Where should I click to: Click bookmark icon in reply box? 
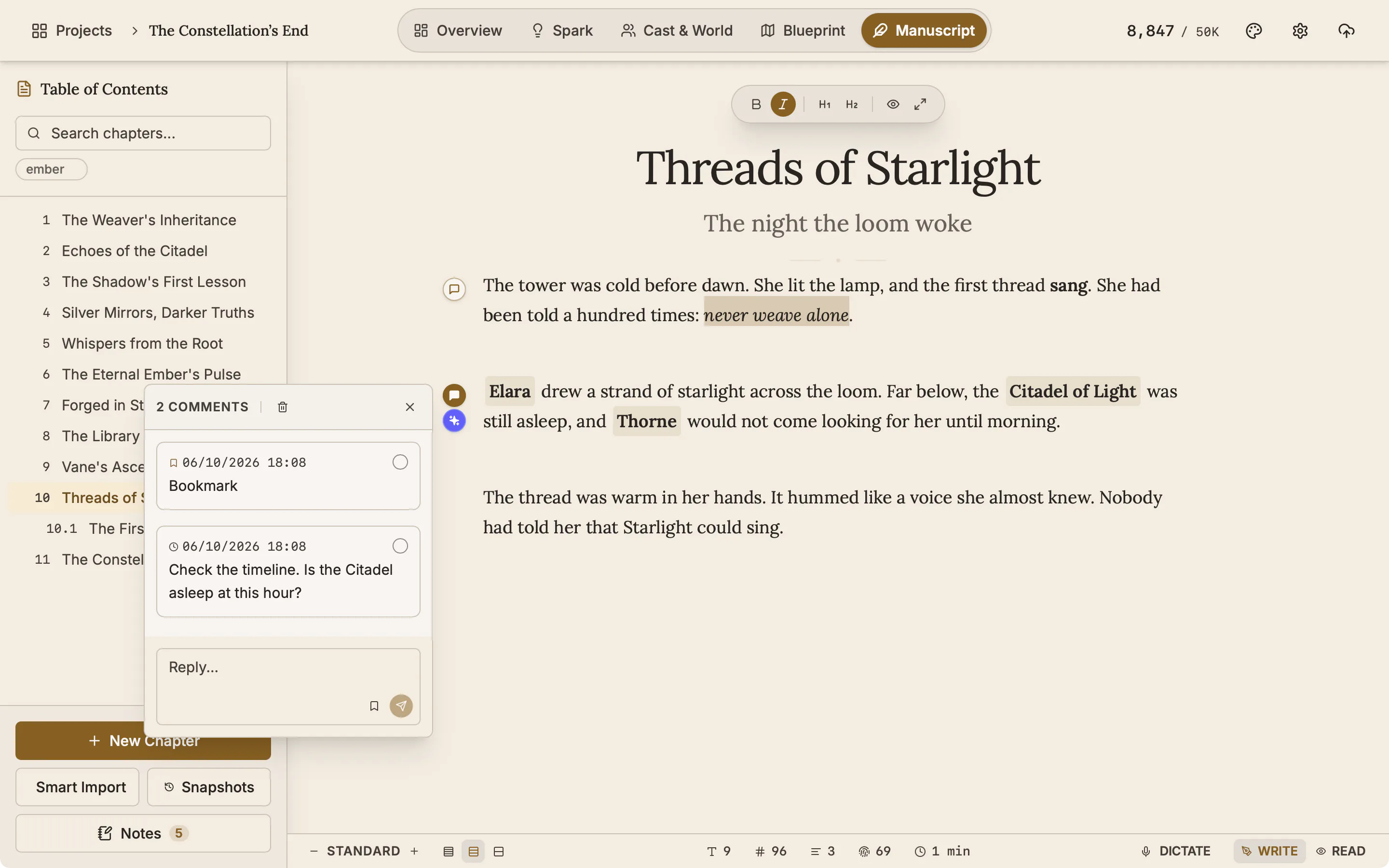tap(374, 706)
